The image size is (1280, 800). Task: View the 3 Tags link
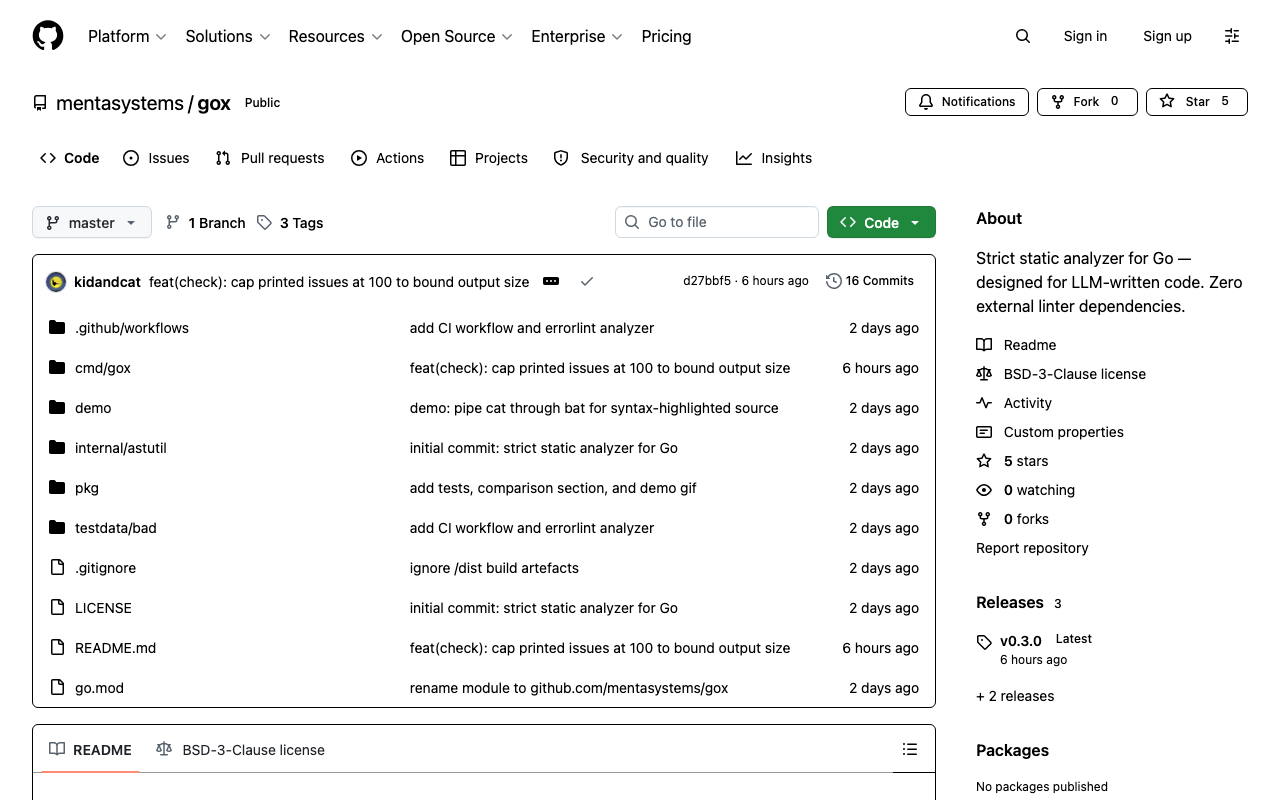pos(290,223)
